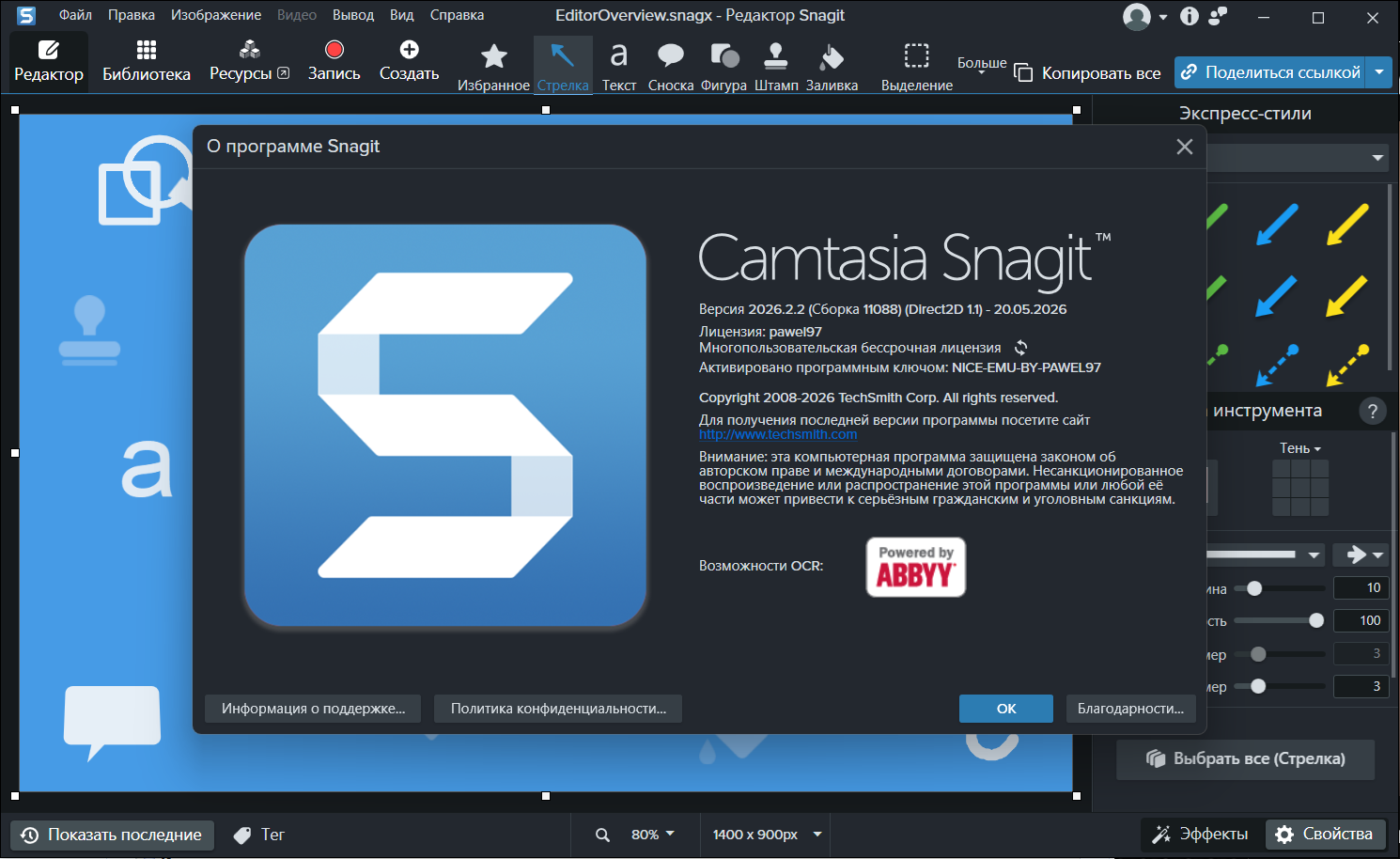Viewport: 1400px width, 859px height.
Task: Open the Файл menu
Action: pyautogui.click(x=75, y=15)
